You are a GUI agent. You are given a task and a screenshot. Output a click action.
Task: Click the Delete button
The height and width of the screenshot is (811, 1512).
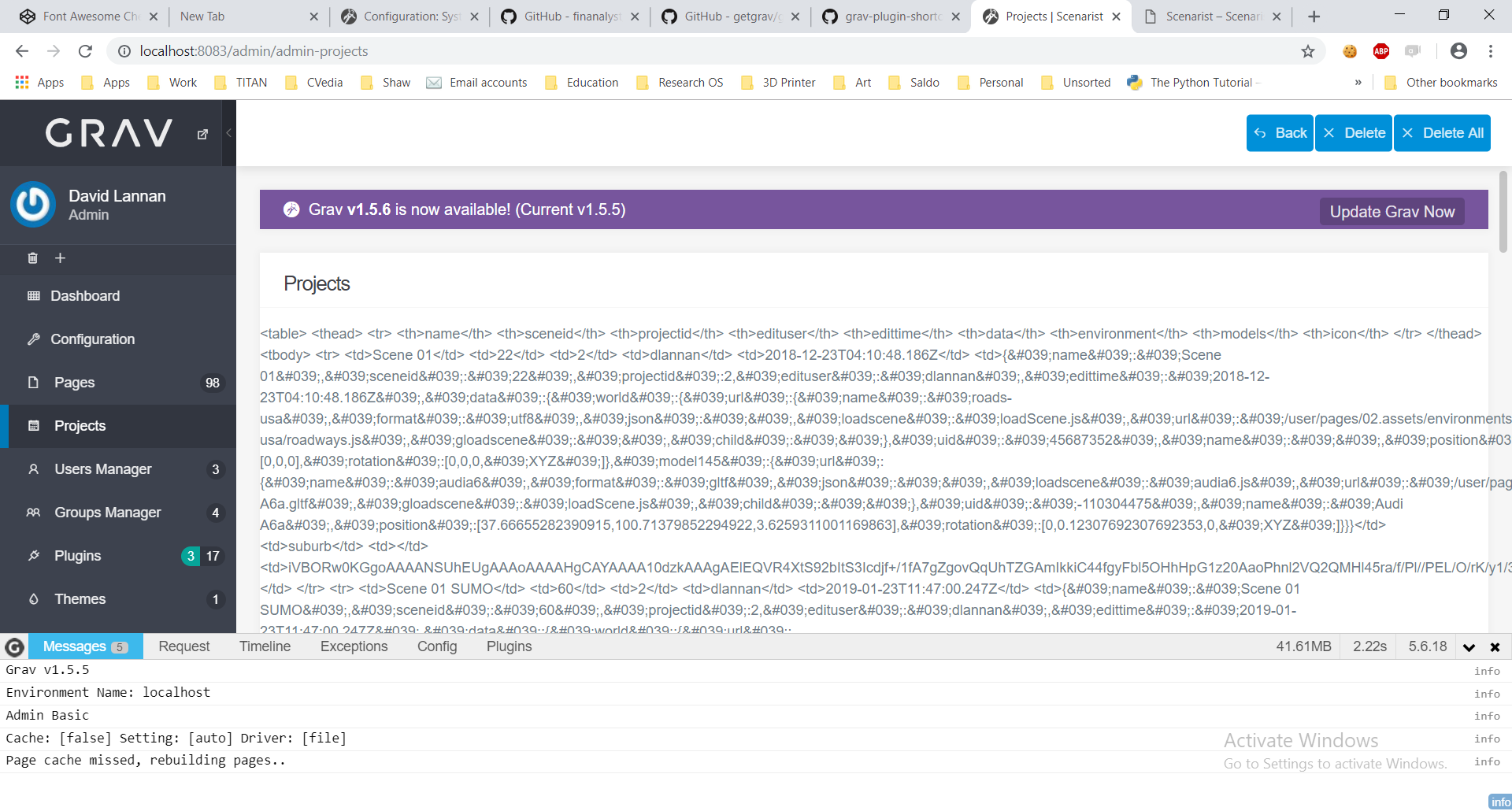click(1354, 133)
